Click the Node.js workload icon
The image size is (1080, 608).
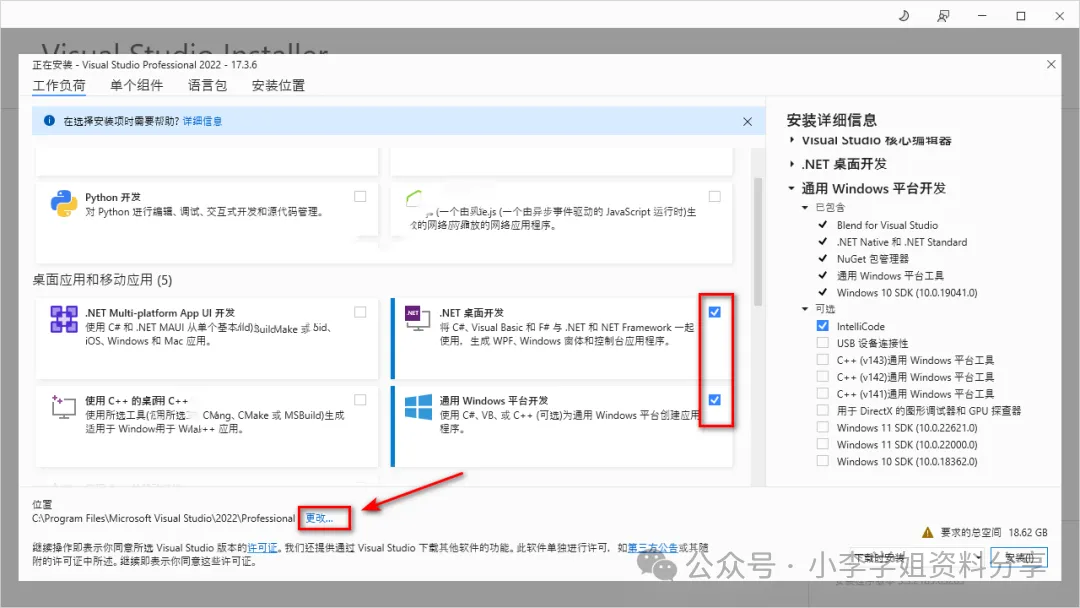pyautogui.click(x=414, y=199)
